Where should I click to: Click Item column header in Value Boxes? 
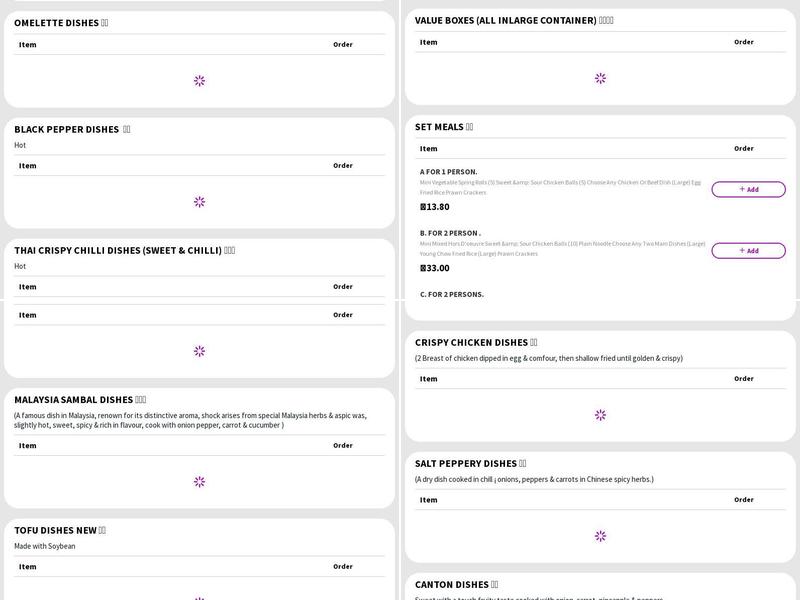pos(428,42)
